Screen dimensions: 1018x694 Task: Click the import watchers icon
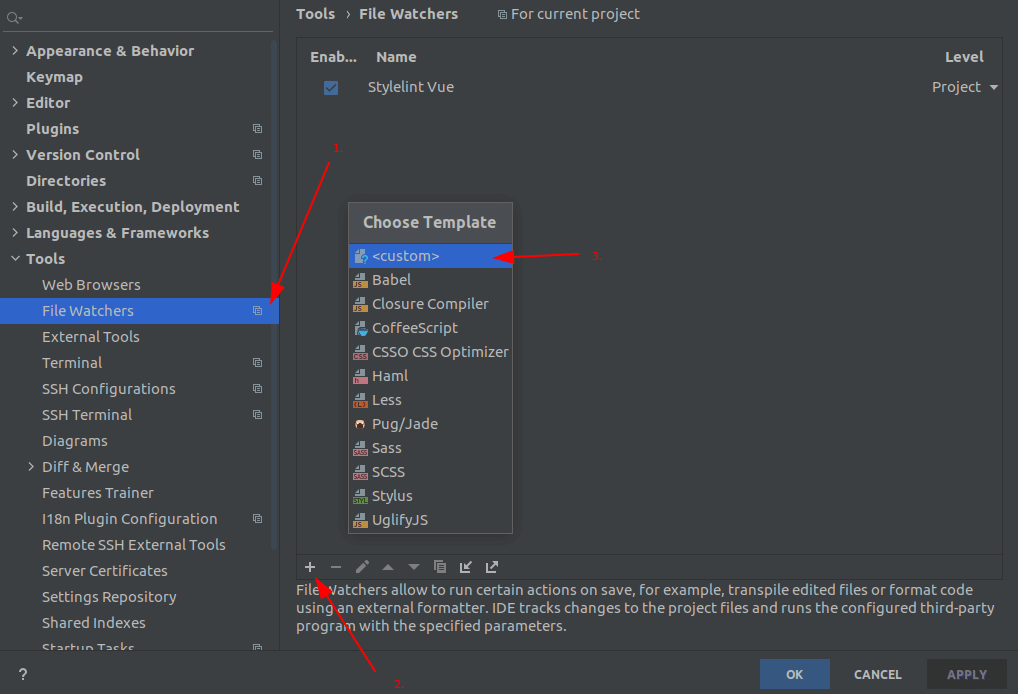(x=466, y=567)
